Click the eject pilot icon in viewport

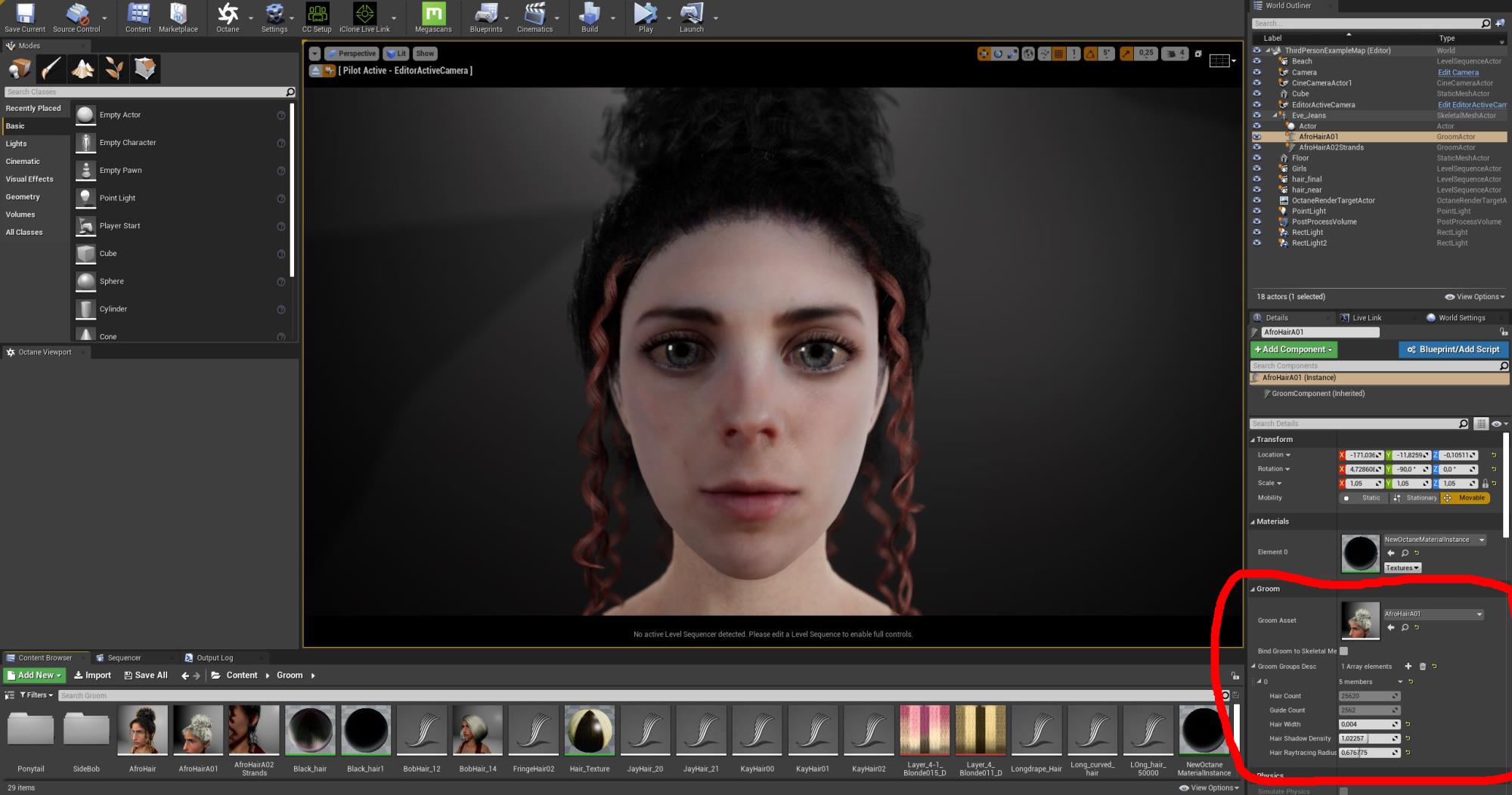pos(315,71)
